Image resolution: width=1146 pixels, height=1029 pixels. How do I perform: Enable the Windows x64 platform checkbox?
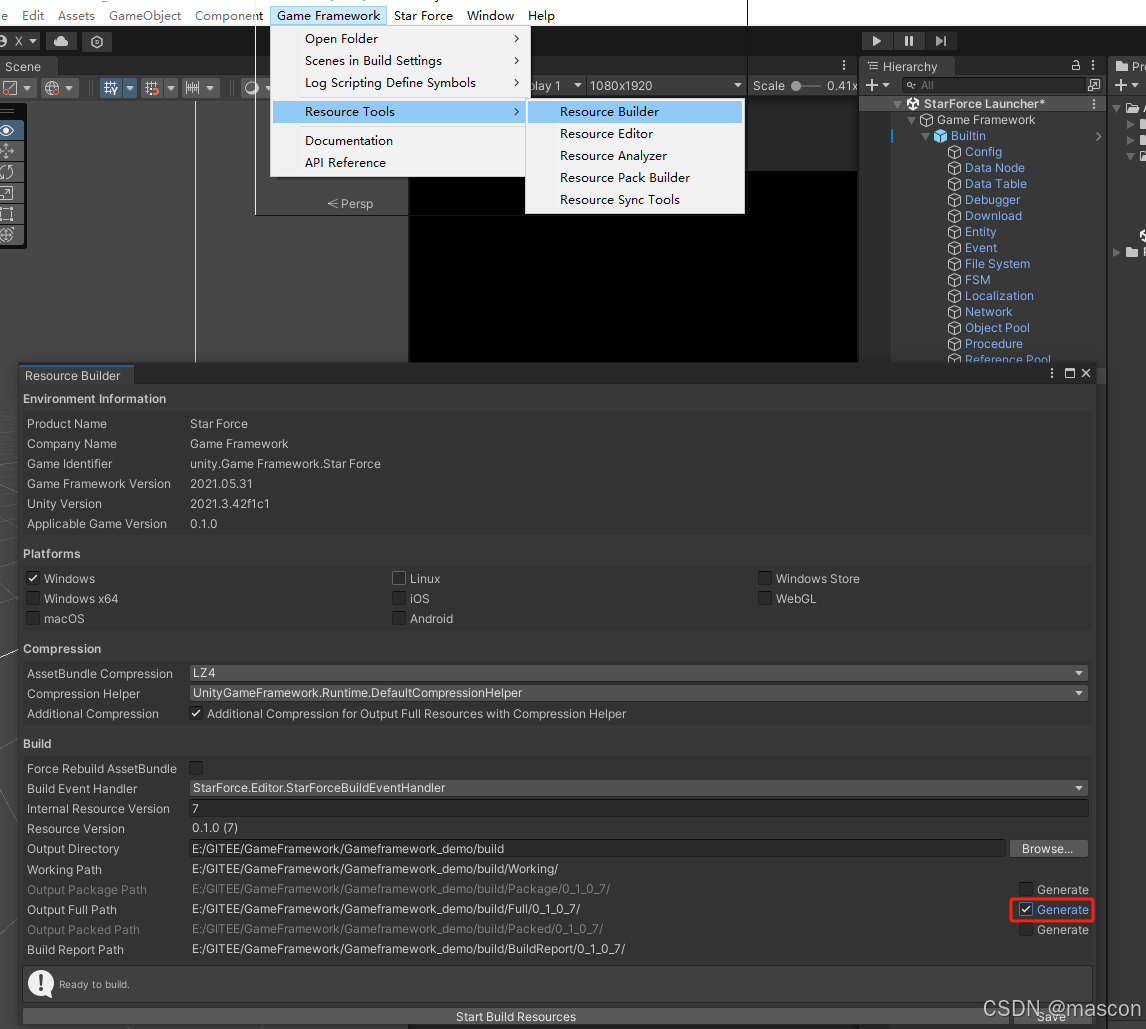pos(33,598)
